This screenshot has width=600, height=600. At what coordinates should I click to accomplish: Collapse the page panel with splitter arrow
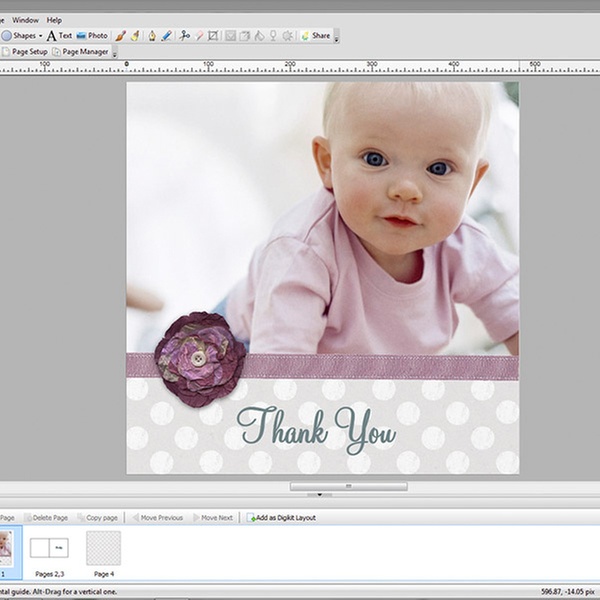tap(318, 494)
